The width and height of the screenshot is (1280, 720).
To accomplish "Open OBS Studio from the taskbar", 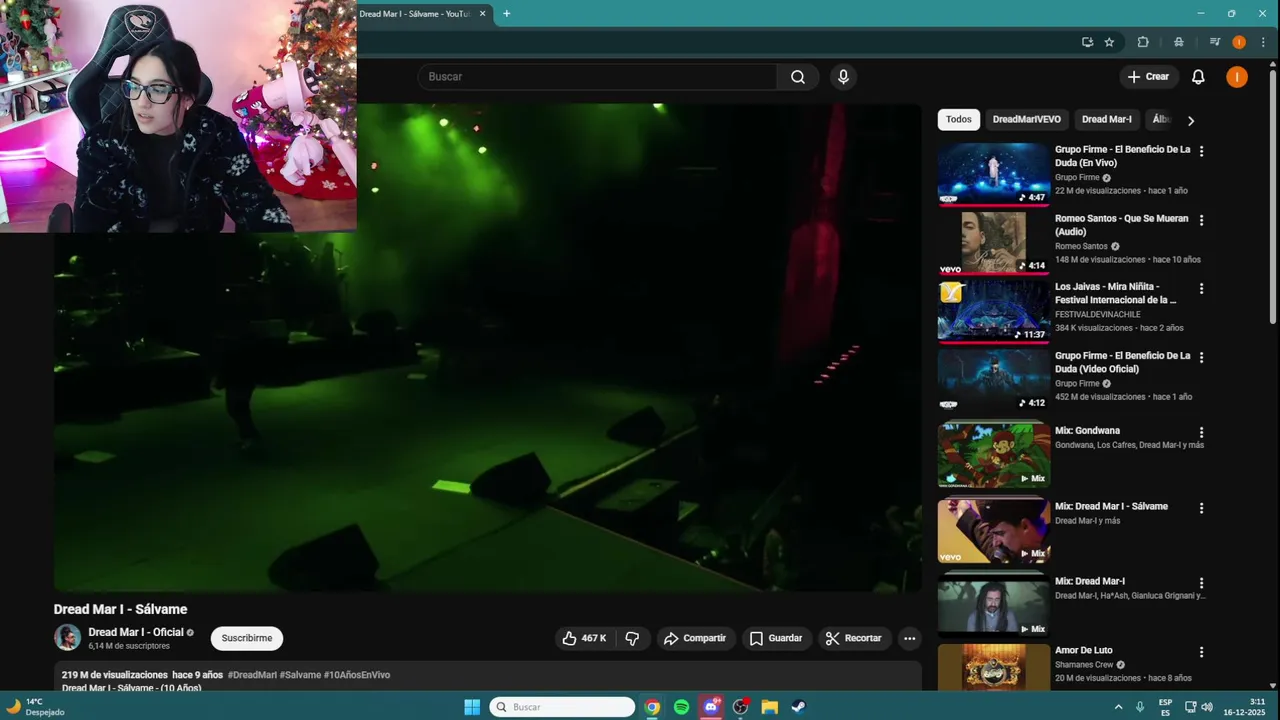I will [740, 707].
